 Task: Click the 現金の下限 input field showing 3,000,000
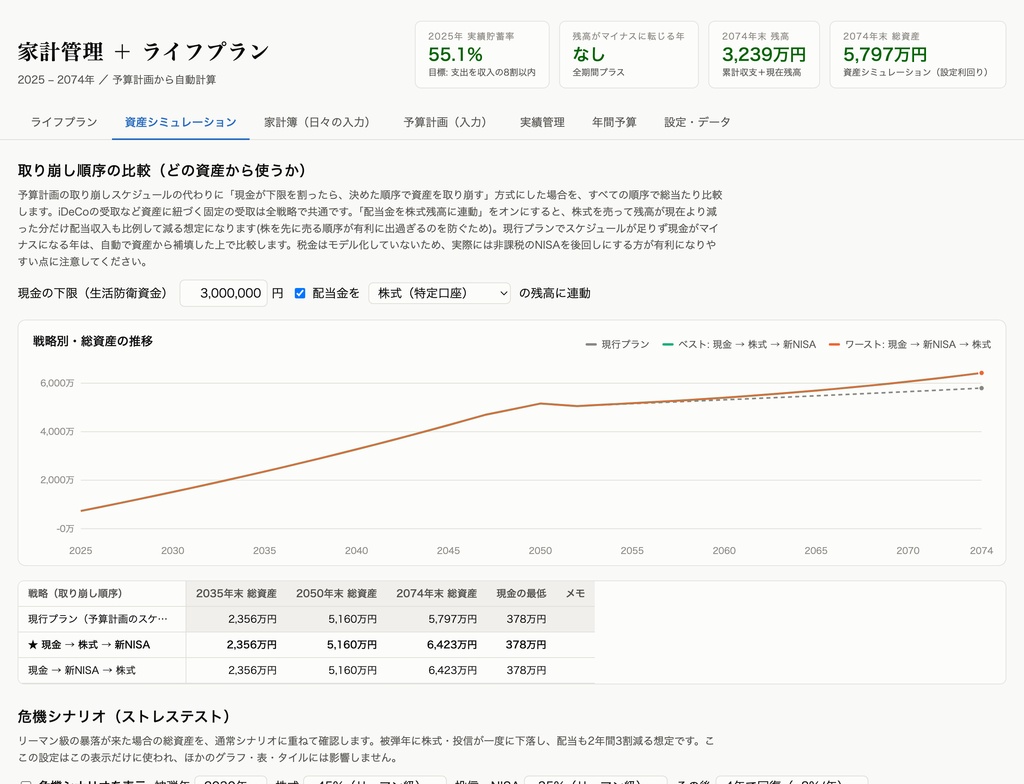(x=223, y=293)
